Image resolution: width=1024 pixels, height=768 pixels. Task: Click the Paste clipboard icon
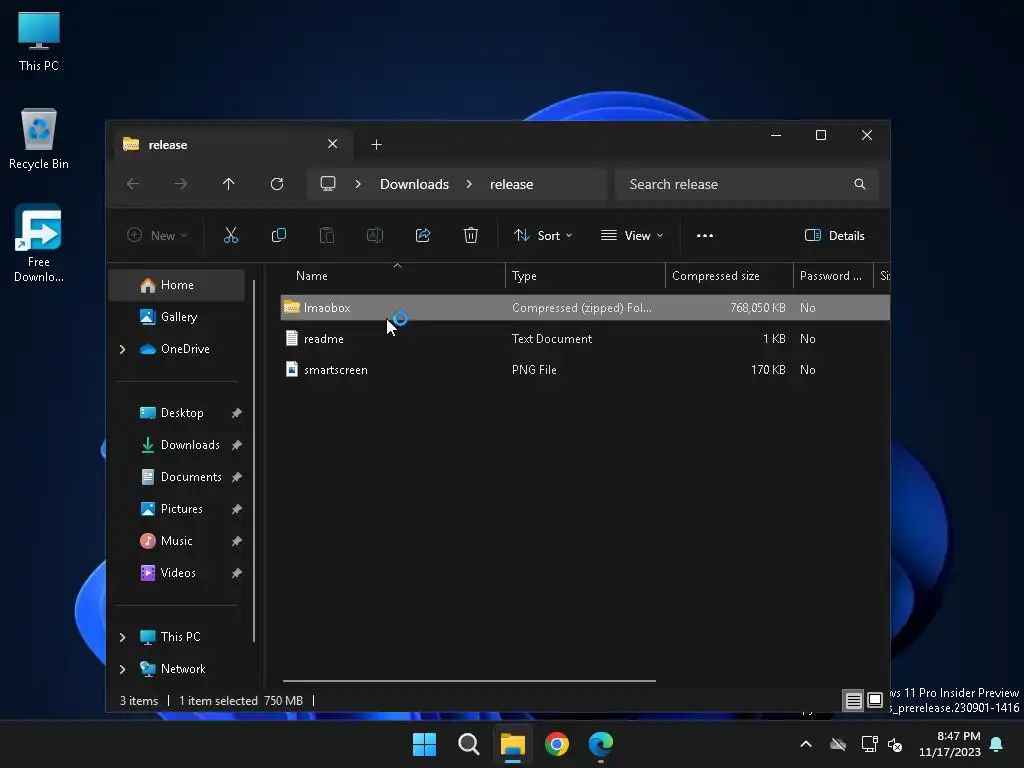[327, 235]
